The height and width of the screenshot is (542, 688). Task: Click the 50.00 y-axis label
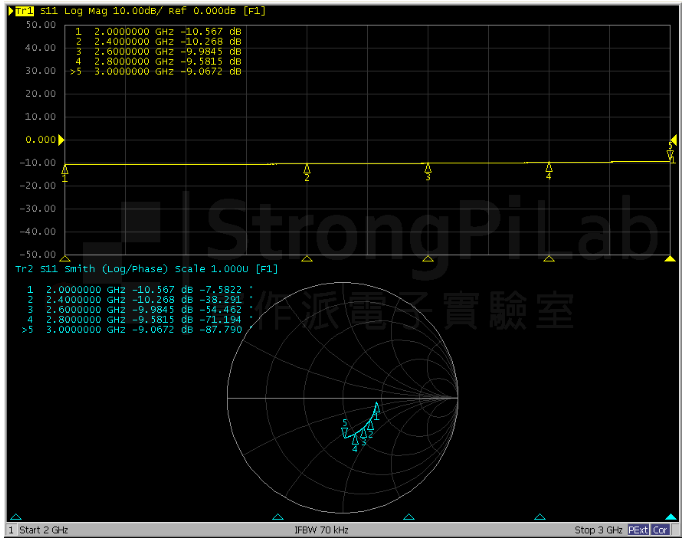[41, 25]
